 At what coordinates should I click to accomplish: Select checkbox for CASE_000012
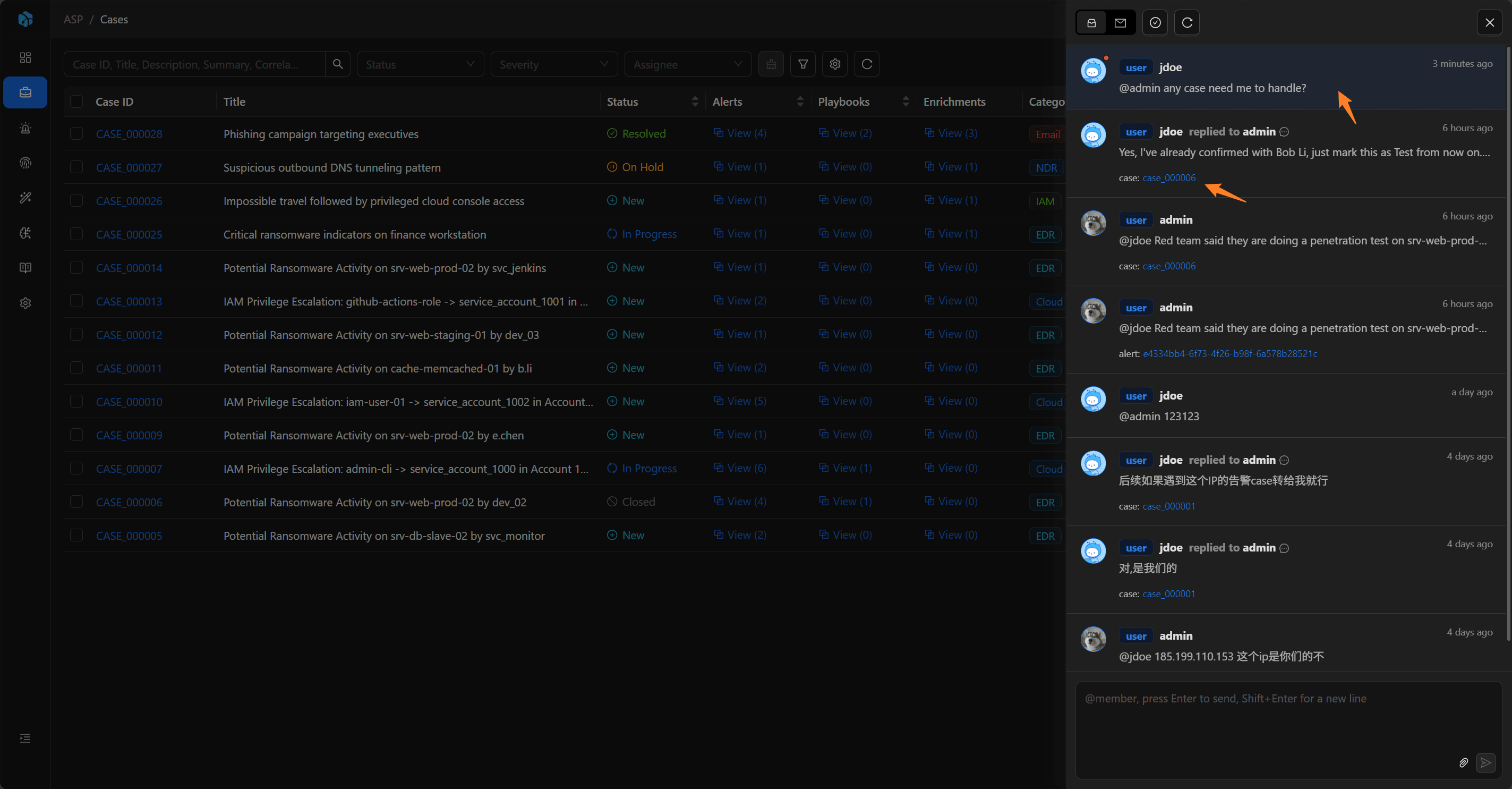click(76, 334)
